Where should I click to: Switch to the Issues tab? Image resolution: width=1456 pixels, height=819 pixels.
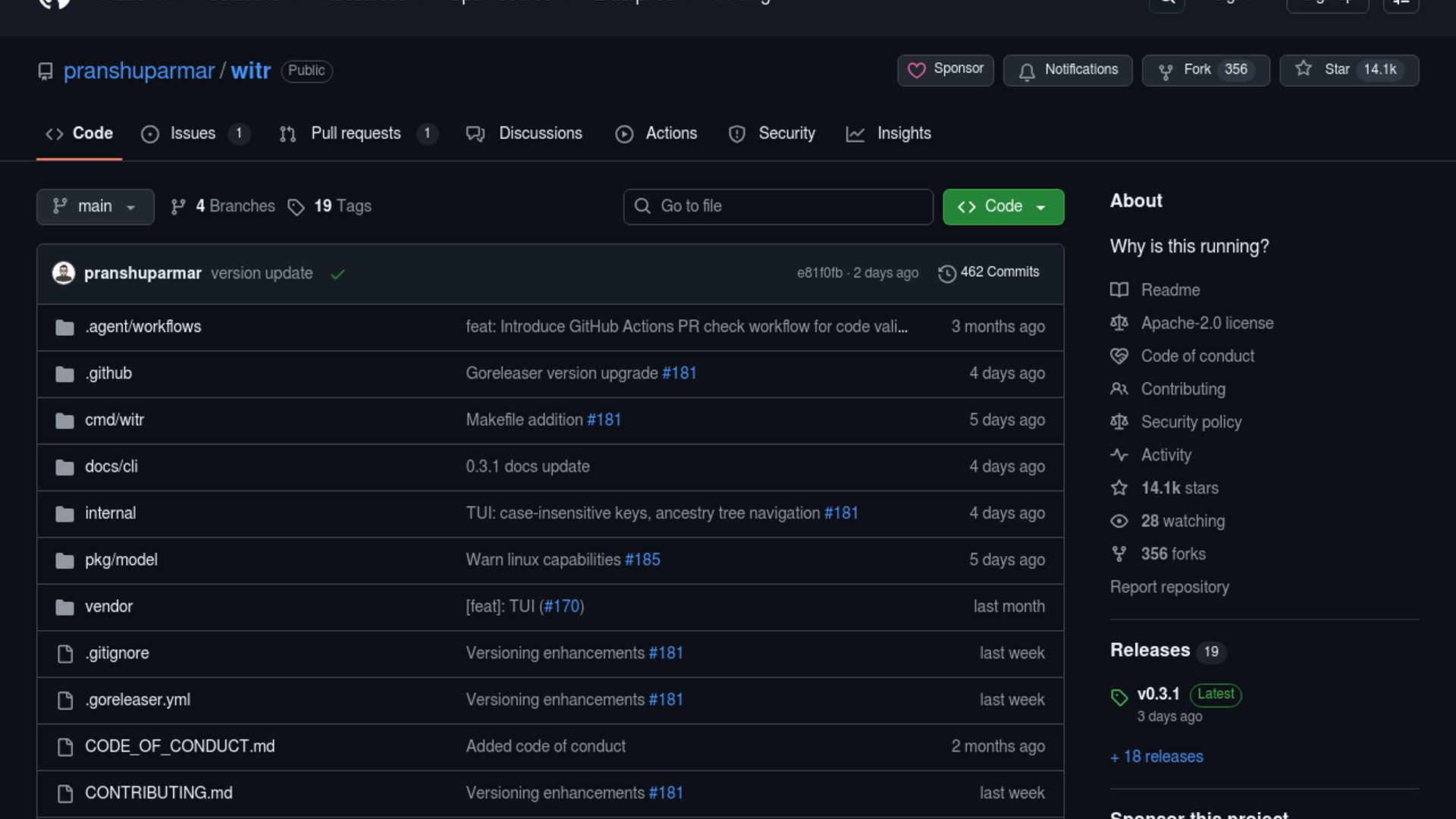(193, 133)
